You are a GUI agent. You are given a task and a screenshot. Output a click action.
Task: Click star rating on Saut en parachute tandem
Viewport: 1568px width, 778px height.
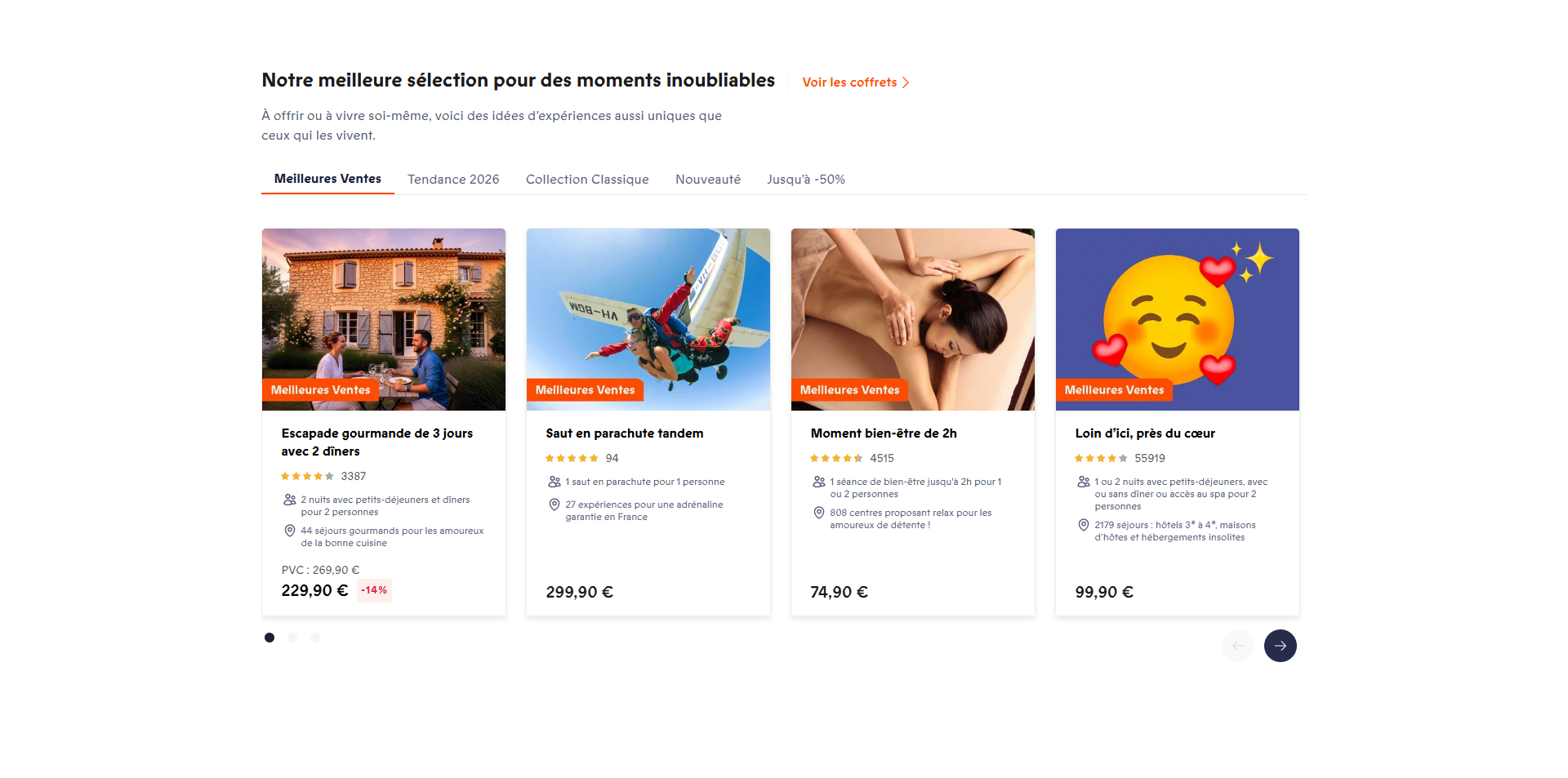coord(572,459)
